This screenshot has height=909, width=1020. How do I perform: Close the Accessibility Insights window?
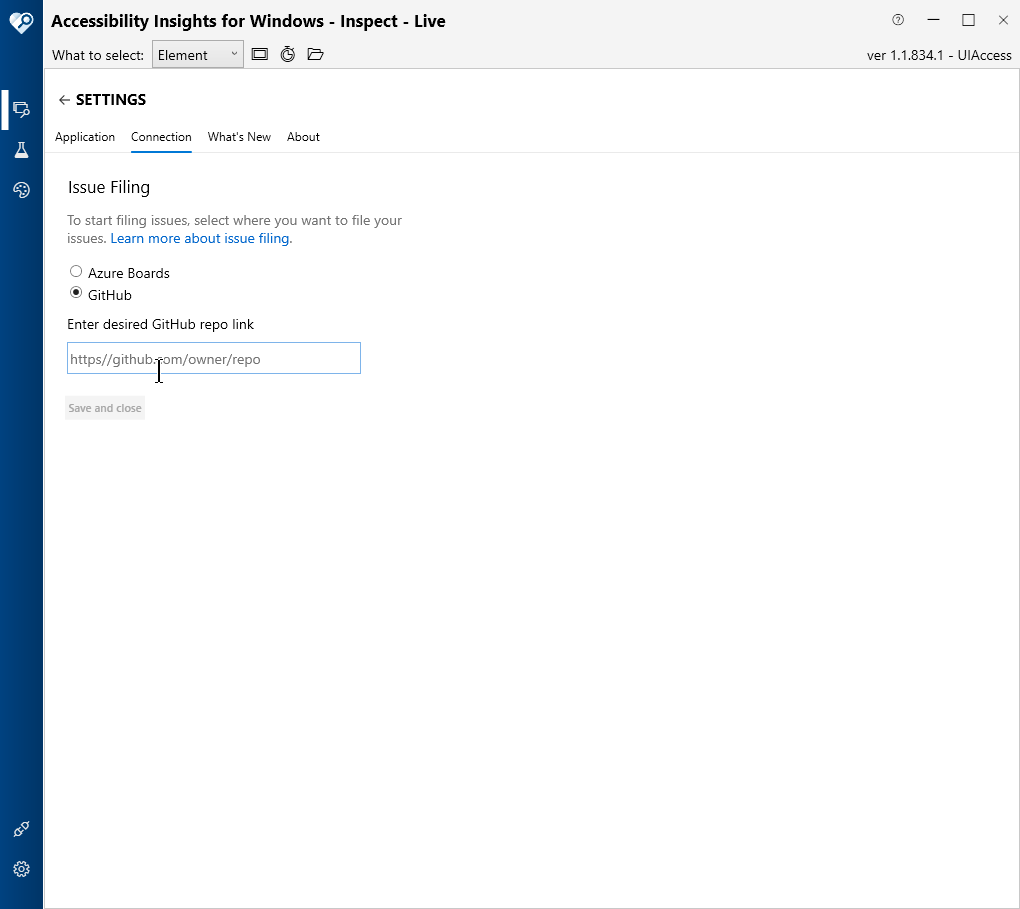tap(1003, 20)
